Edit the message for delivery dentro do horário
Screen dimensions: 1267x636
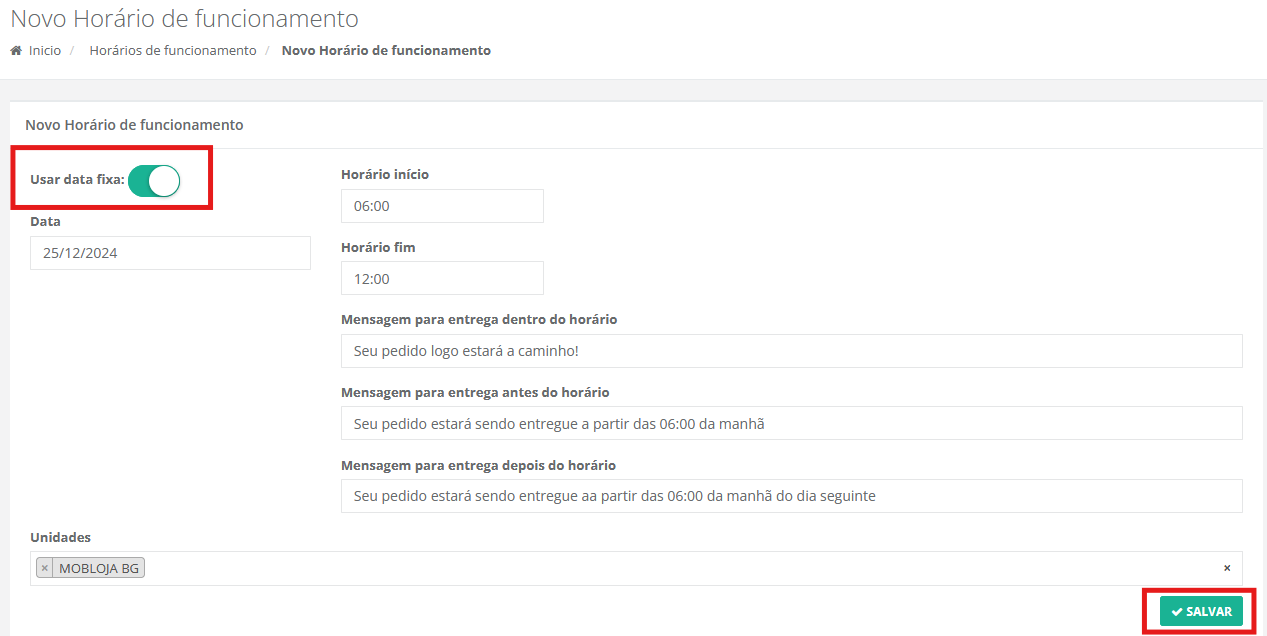790,351
